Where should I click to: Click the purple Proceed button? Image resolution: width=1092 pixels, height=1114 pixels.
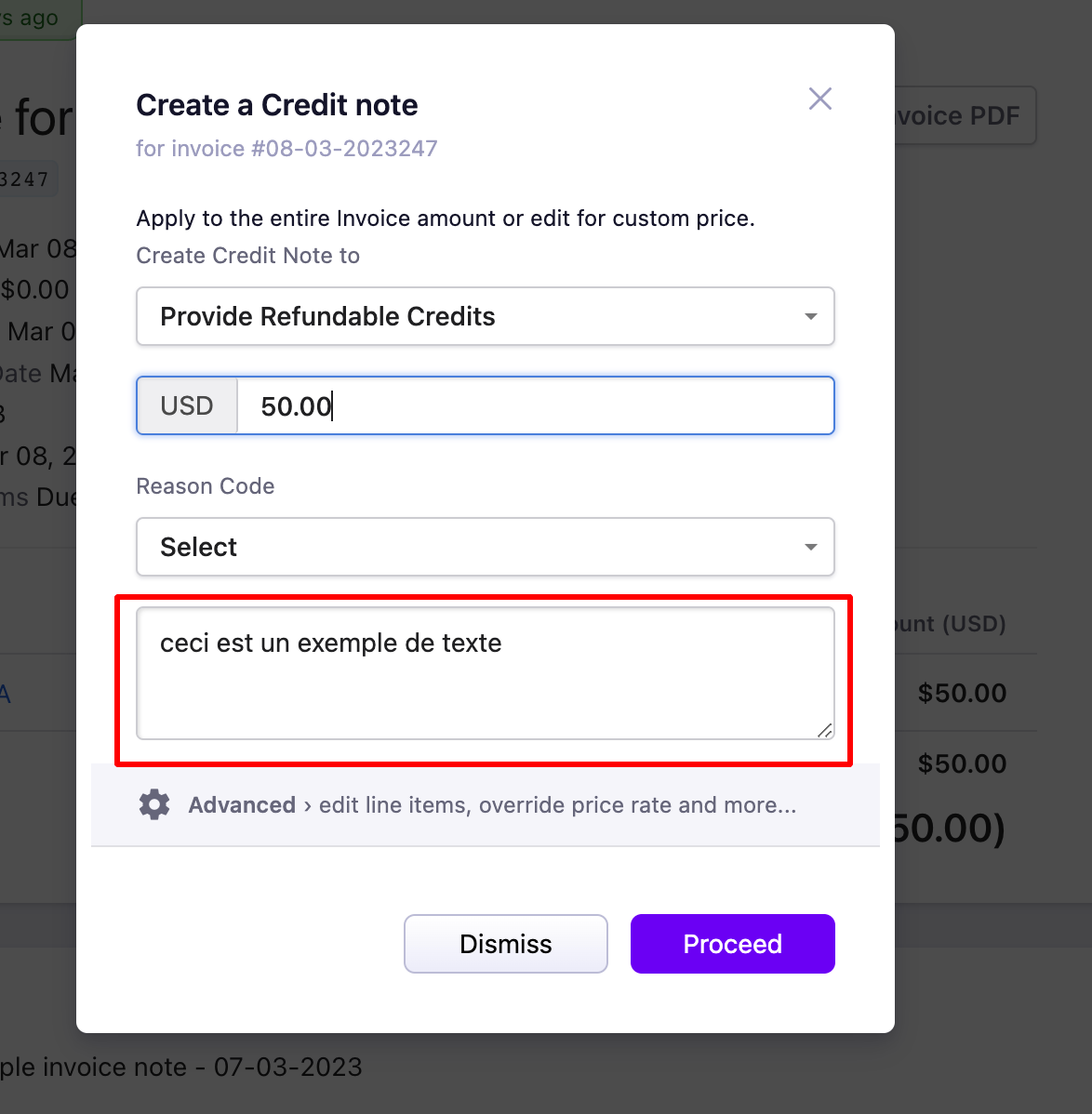click(733, 944)
